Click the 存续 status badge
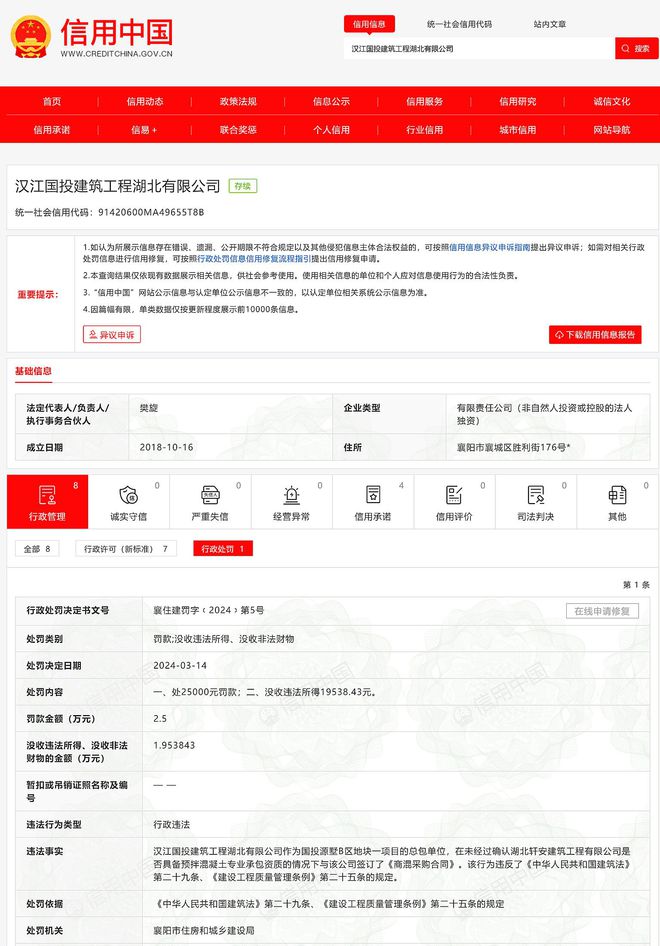660x946 pixels. click(x=243, y=186)
